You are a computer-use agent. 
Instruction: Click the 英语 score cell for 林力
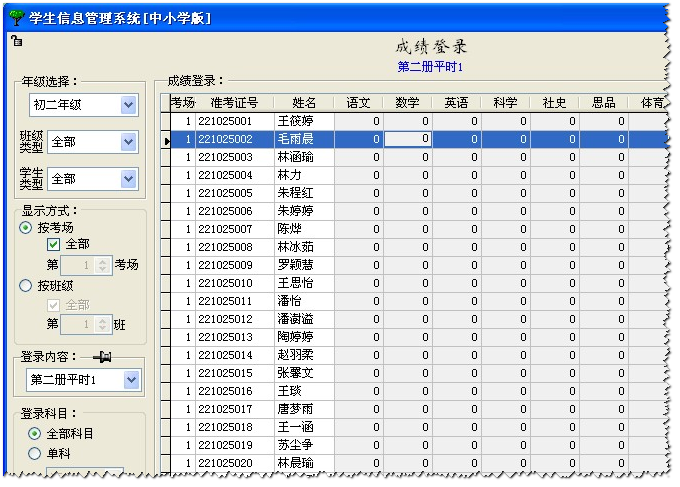point(457,175)
